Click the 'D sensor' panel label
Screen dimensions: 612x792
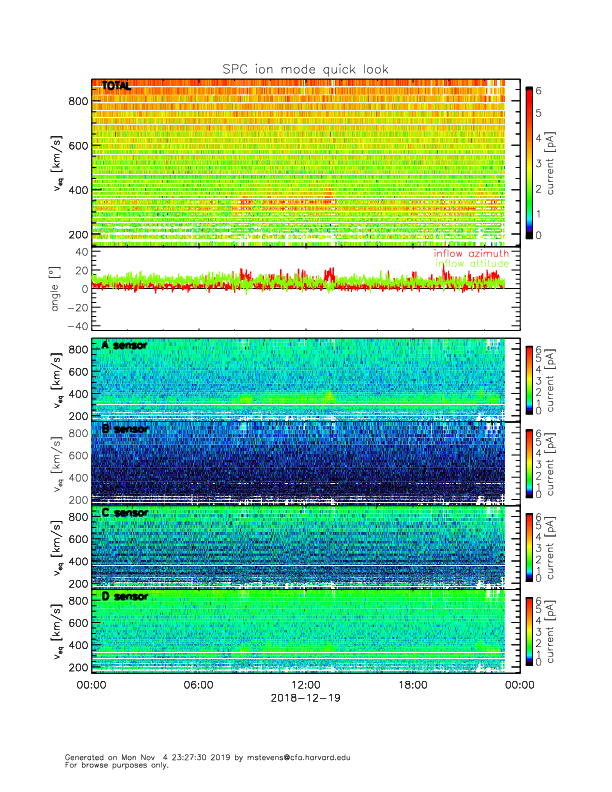[125, 597]
